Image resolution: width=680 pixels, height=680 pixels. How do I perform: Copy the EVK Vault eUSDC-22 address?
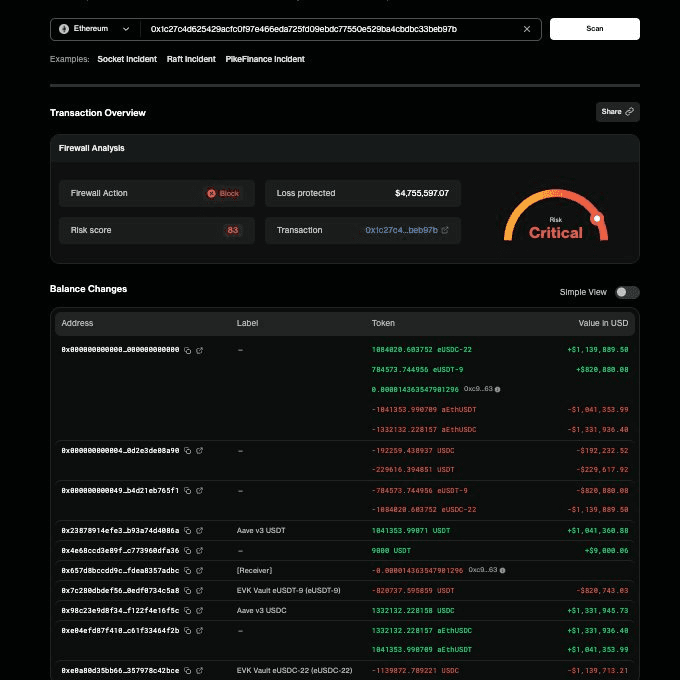pyautogui.click(x=187, y=670)
